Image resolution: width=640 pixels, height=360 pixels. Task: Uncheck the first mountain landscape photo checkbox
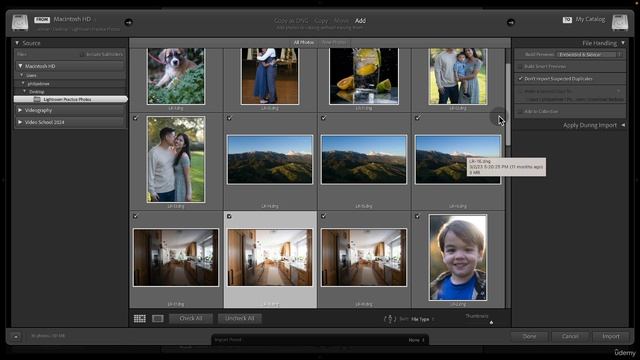click(229, 118)
